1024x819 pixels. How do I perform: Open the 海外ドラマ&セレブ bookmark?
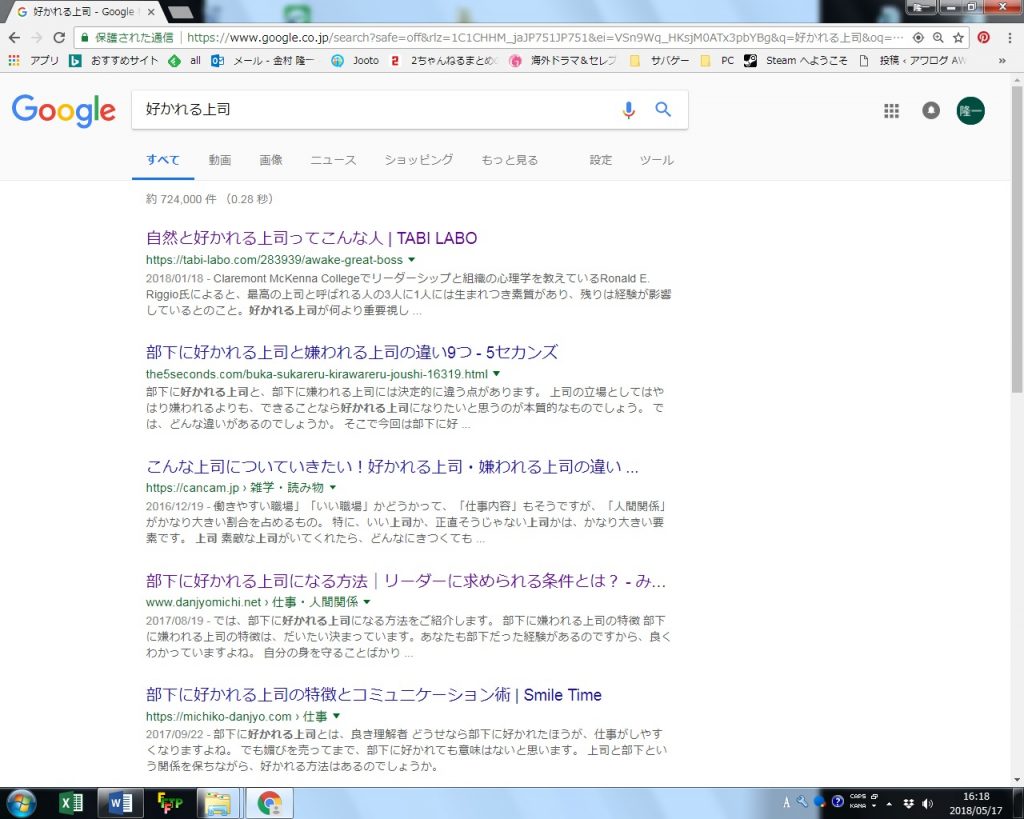(563, 61)
